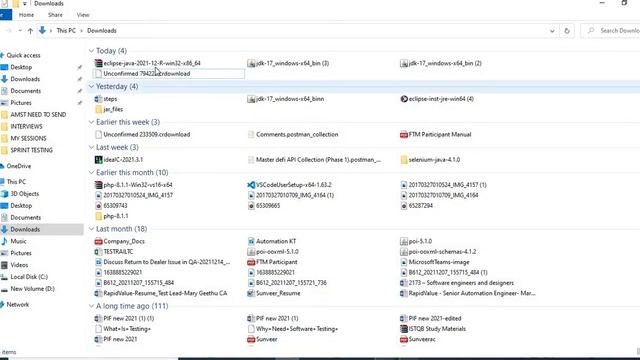Select the ideaIC-2021.3.1 installer icon
640x360 pixels.
(x=98, y=160)
